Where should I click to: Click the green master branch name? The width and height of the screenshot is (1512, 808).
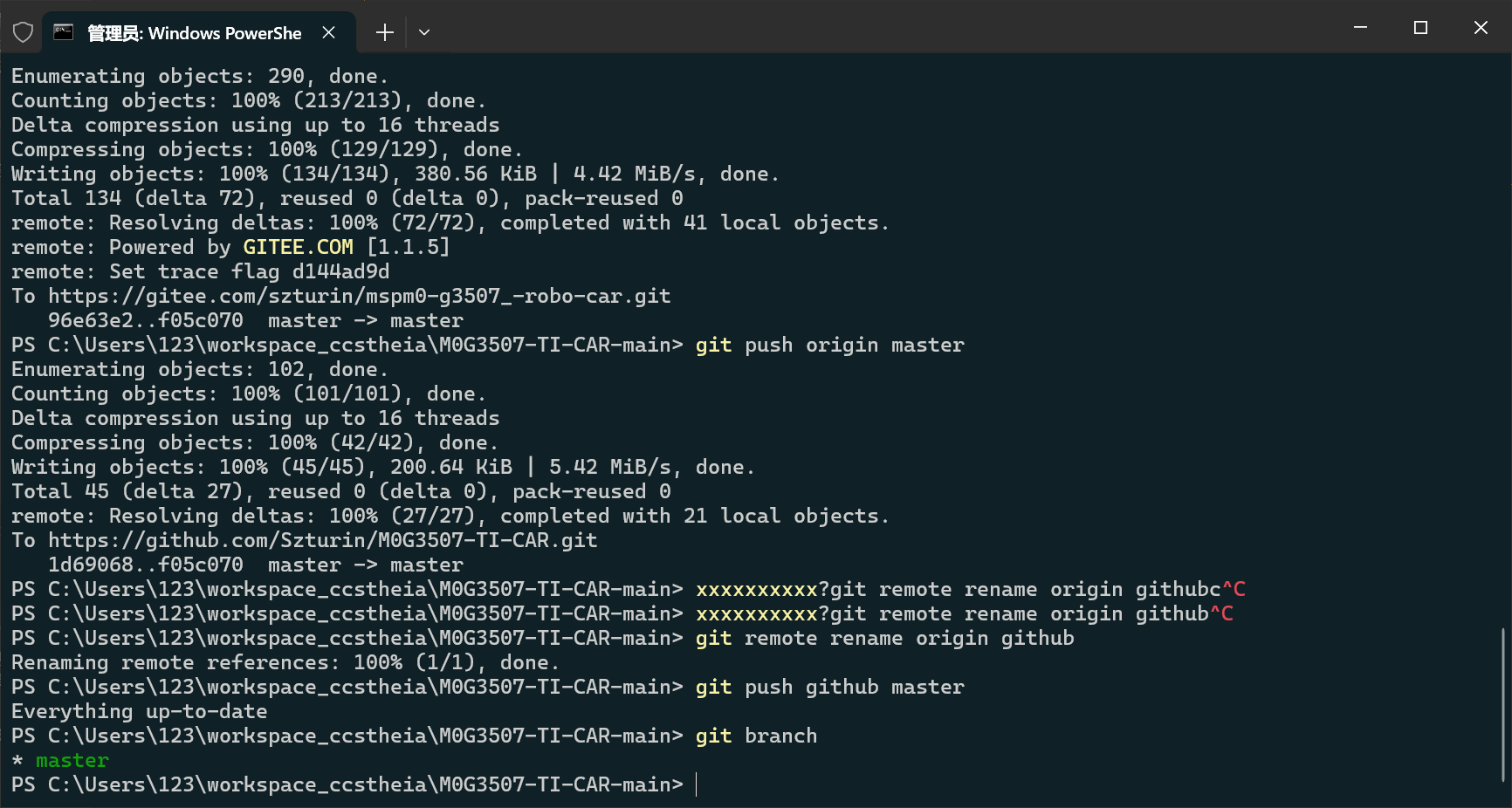coord(72,761)
